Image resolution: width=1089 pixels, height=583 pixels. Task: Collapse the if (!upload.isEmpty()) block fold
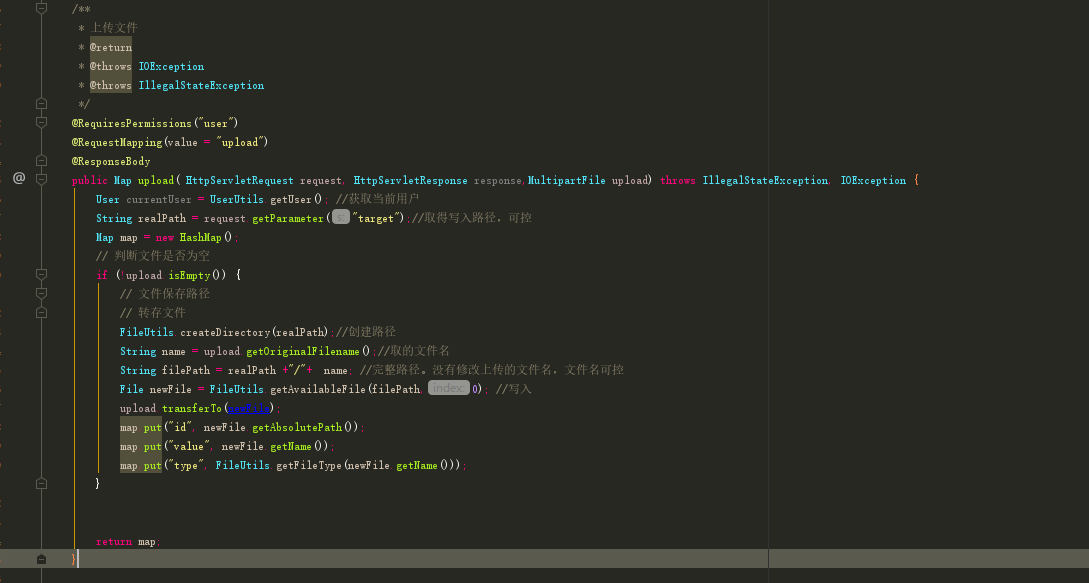(42, 274)
